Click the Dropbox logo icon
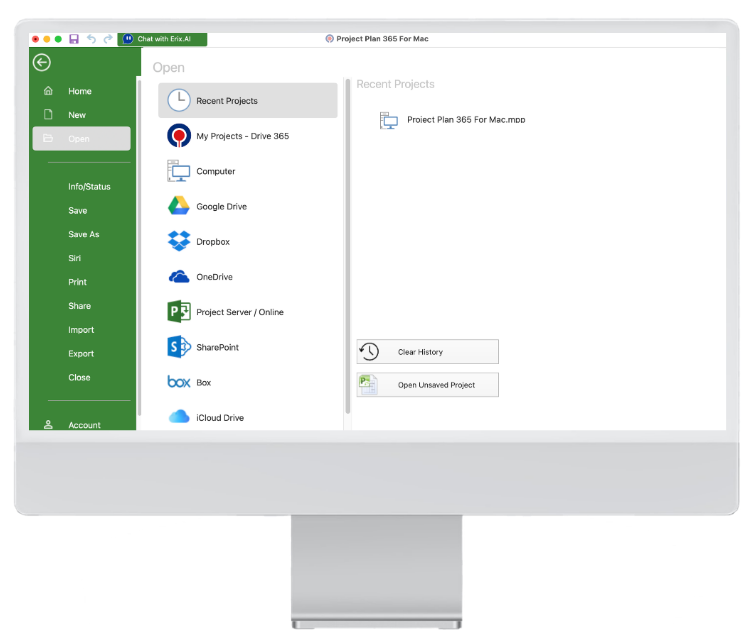 [x=179, y=241]
